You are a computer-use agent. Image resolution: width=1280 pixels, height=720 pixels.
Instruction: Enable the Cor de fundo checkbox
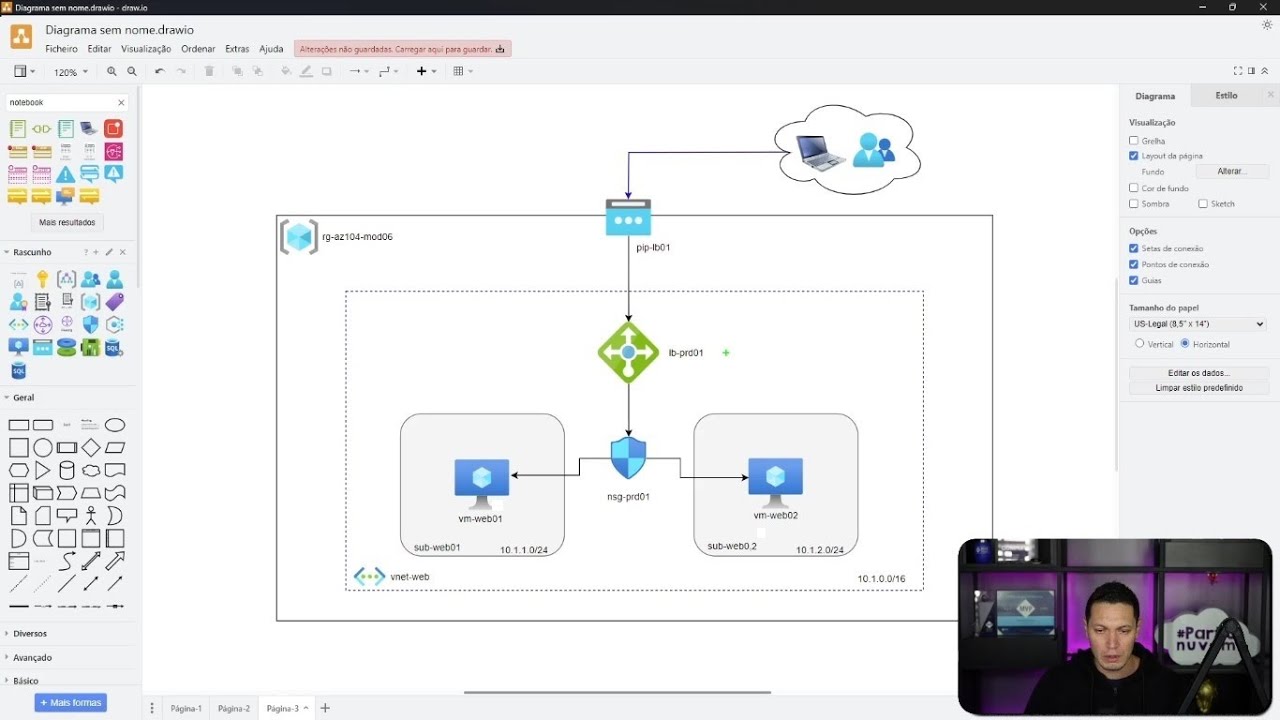[x=1133, y=188]
